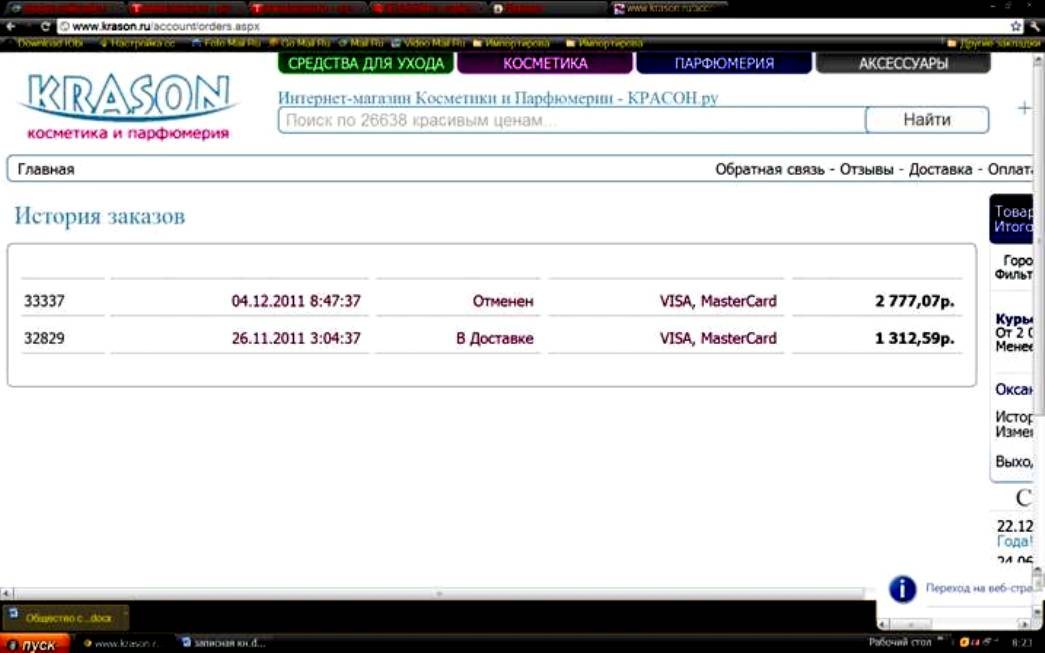Open the КОСМЕТИКА category tab

click(545, 63)
